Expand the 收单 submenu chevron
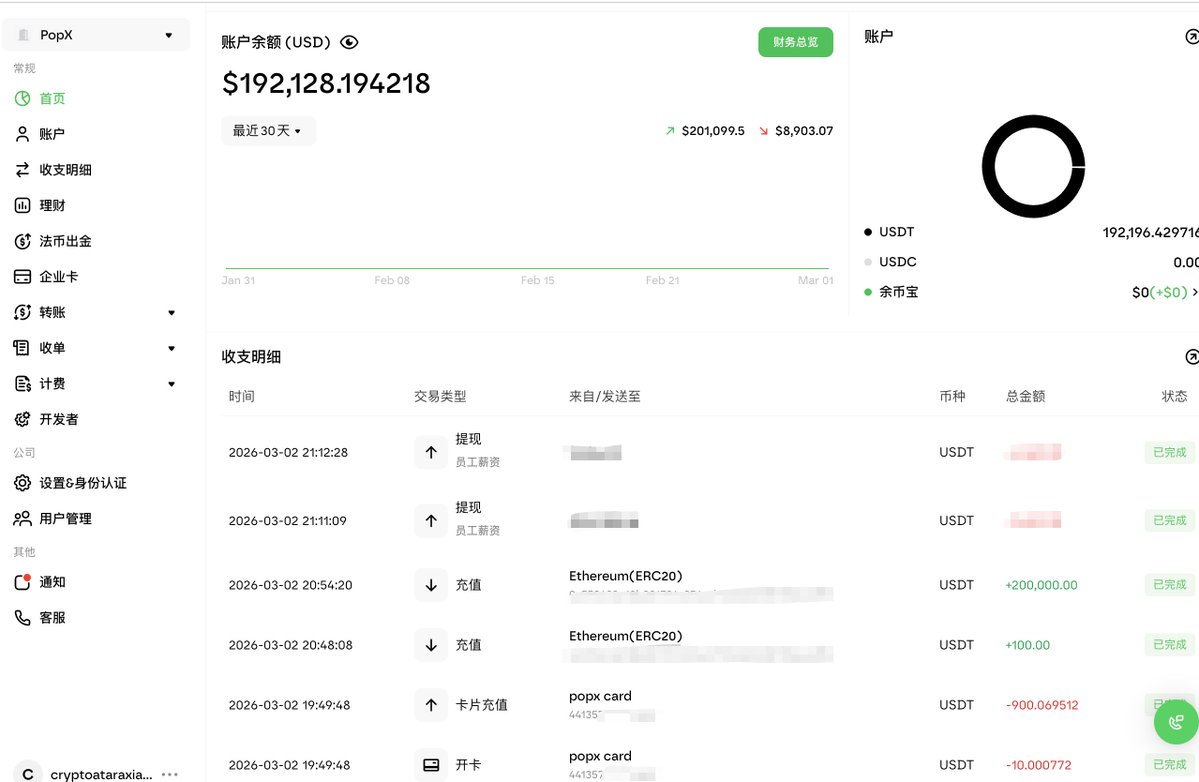This screenshot has height=782, width=1199. pos(171,349)
